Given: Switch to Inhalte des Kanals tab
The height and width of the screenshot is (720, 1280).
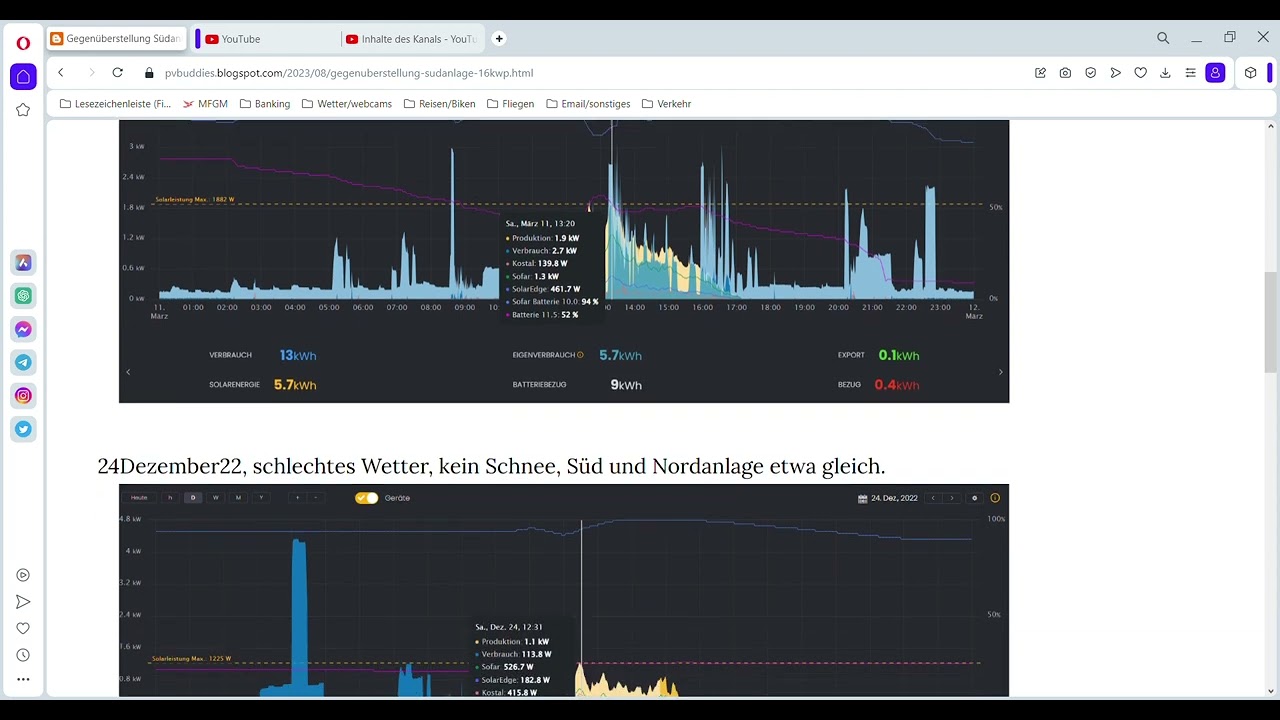Looking at the screenshot, I should [410, 39].
